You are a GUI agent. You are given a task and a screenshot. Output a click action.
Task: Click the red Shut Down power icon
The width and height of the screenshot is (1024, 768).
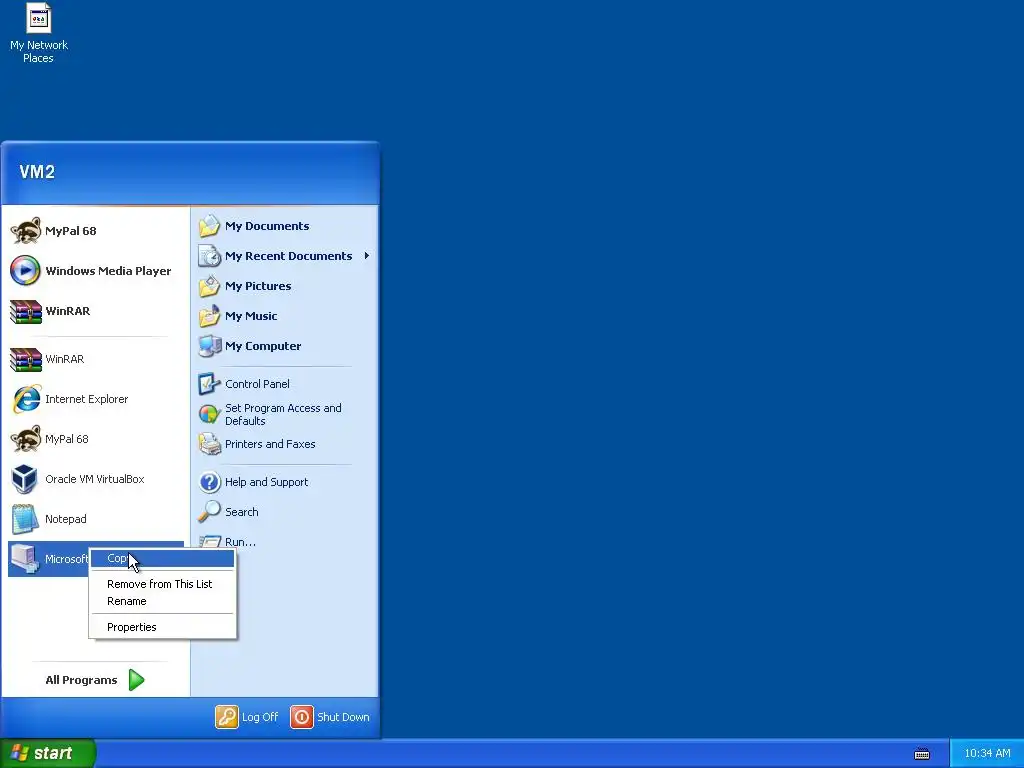tap(302, 717)
